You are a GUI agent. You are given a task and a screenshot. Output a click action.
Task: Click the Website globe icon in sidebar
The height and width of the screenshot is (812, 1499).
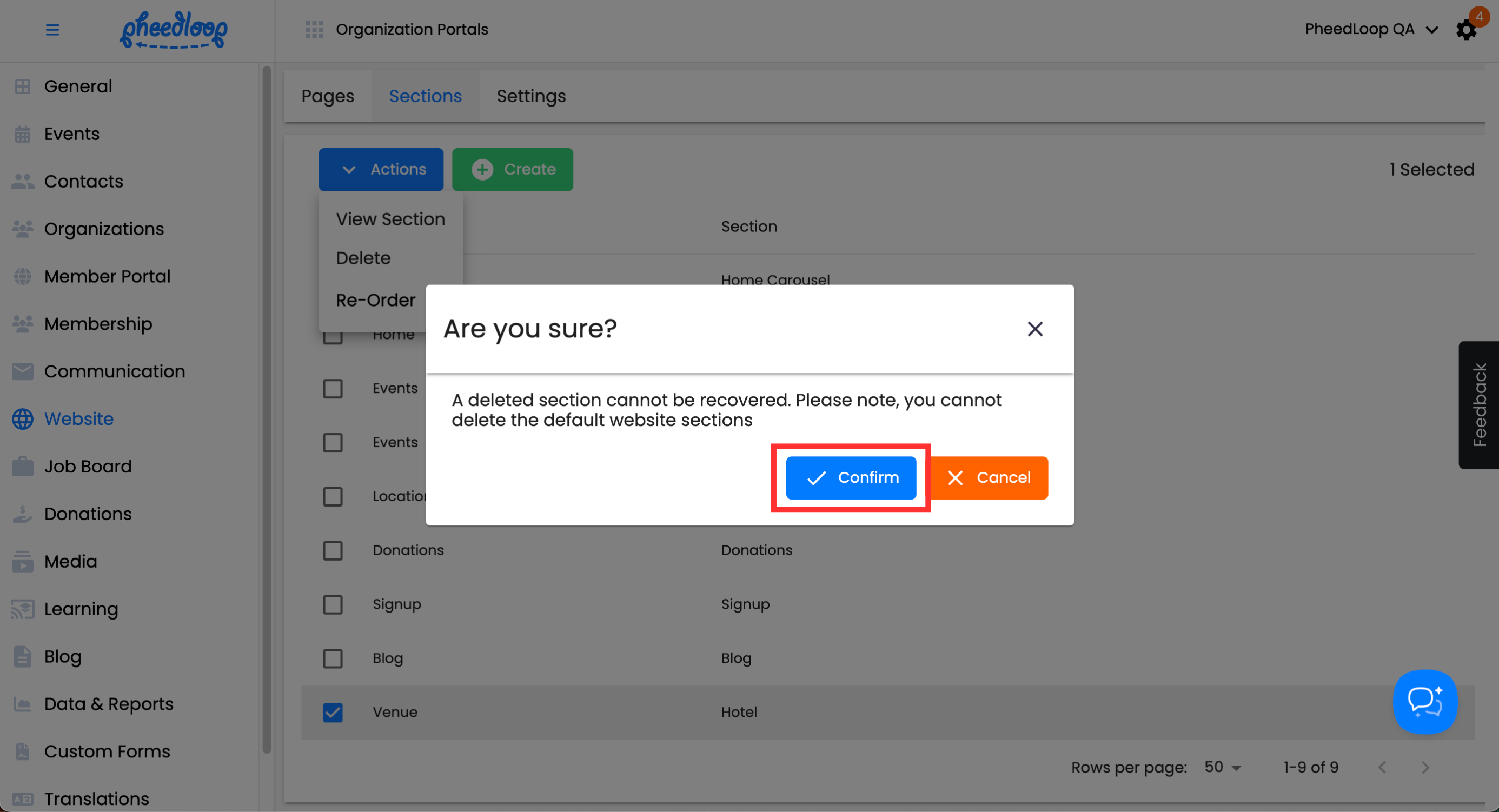pos(22,419)
